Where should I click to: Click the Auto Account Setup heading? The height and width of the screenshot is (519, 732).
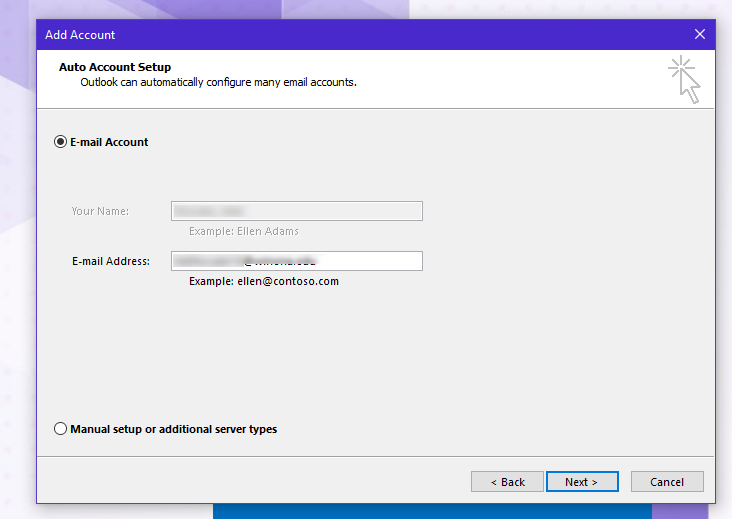pos(121,67)
